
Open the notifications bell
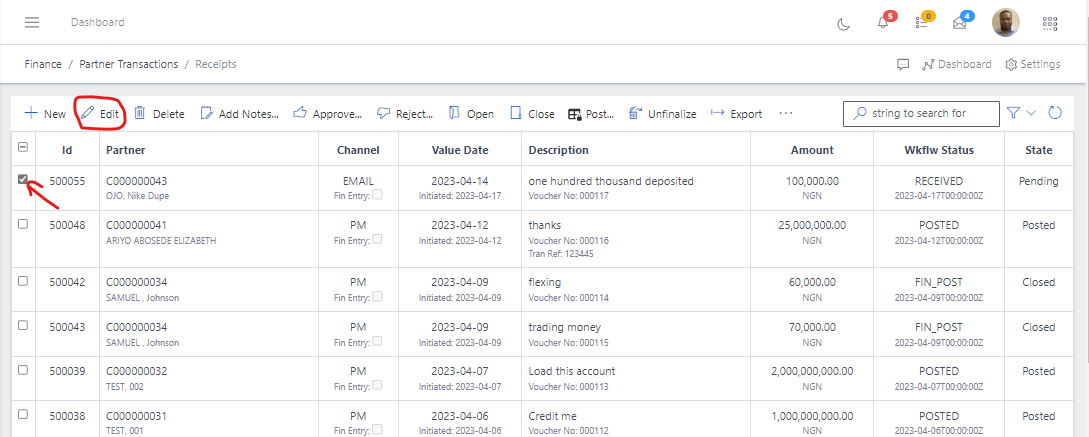883,23
